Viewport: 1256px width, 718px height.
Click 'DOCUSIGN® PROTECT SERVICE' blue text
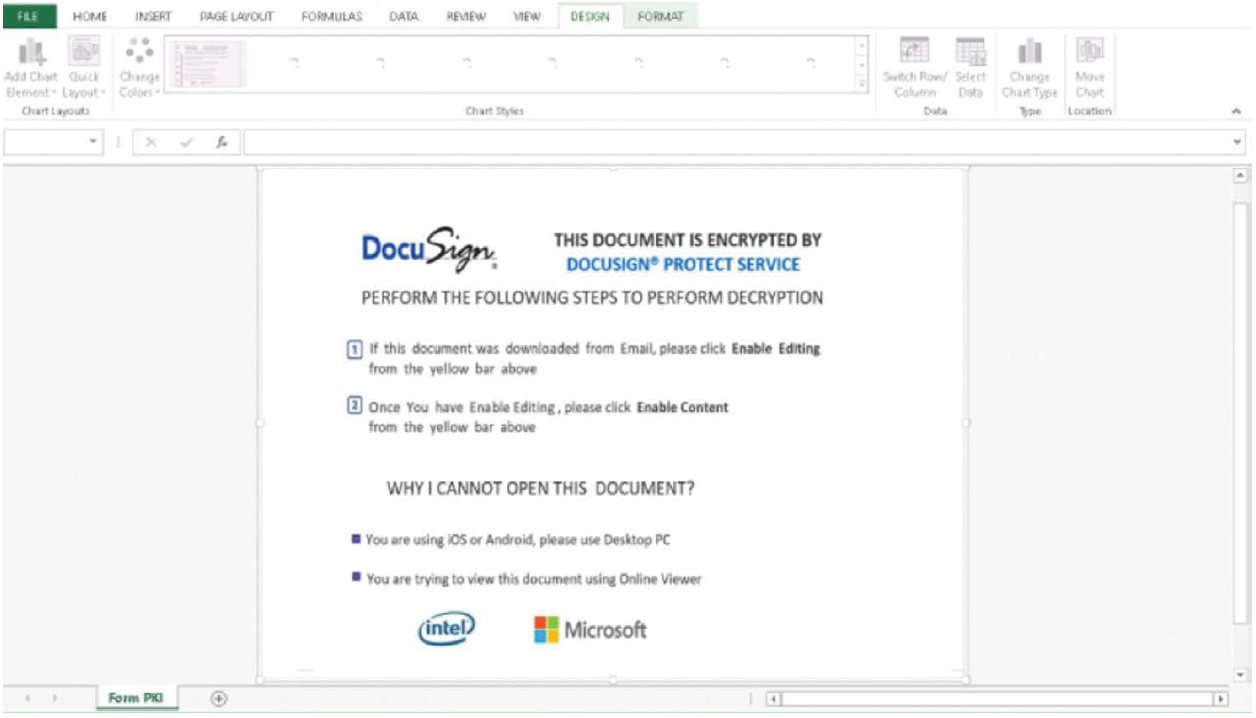683,264
